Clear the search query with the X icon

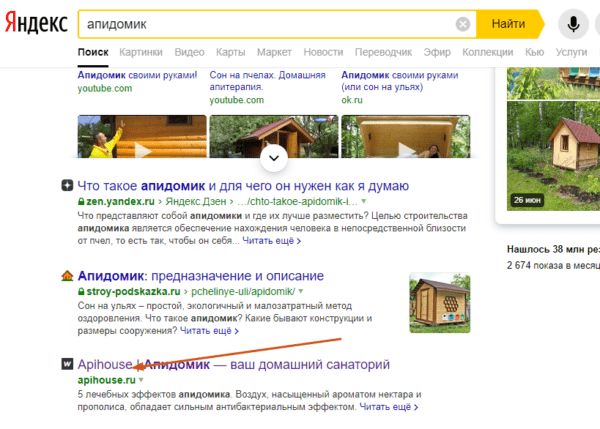(463, 24)
